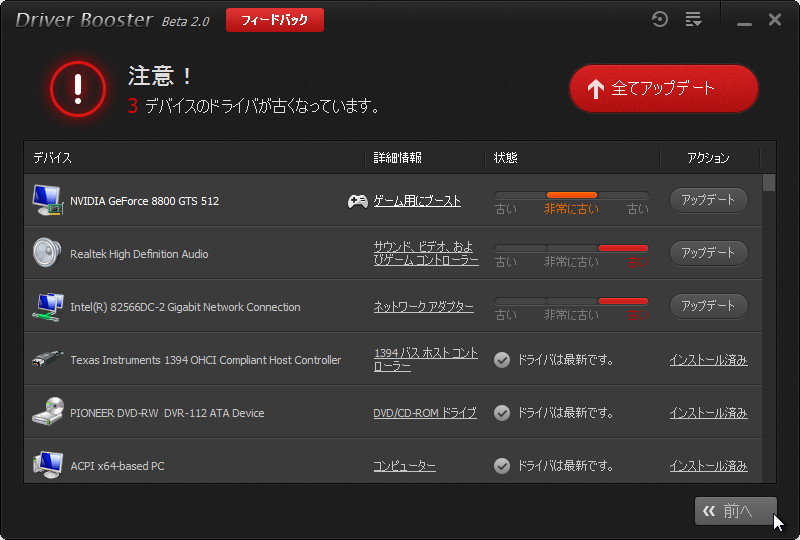This screenshot has width=800, height=540.
Task: Click the 前へ back button
Action: click(x=735, y=511)
